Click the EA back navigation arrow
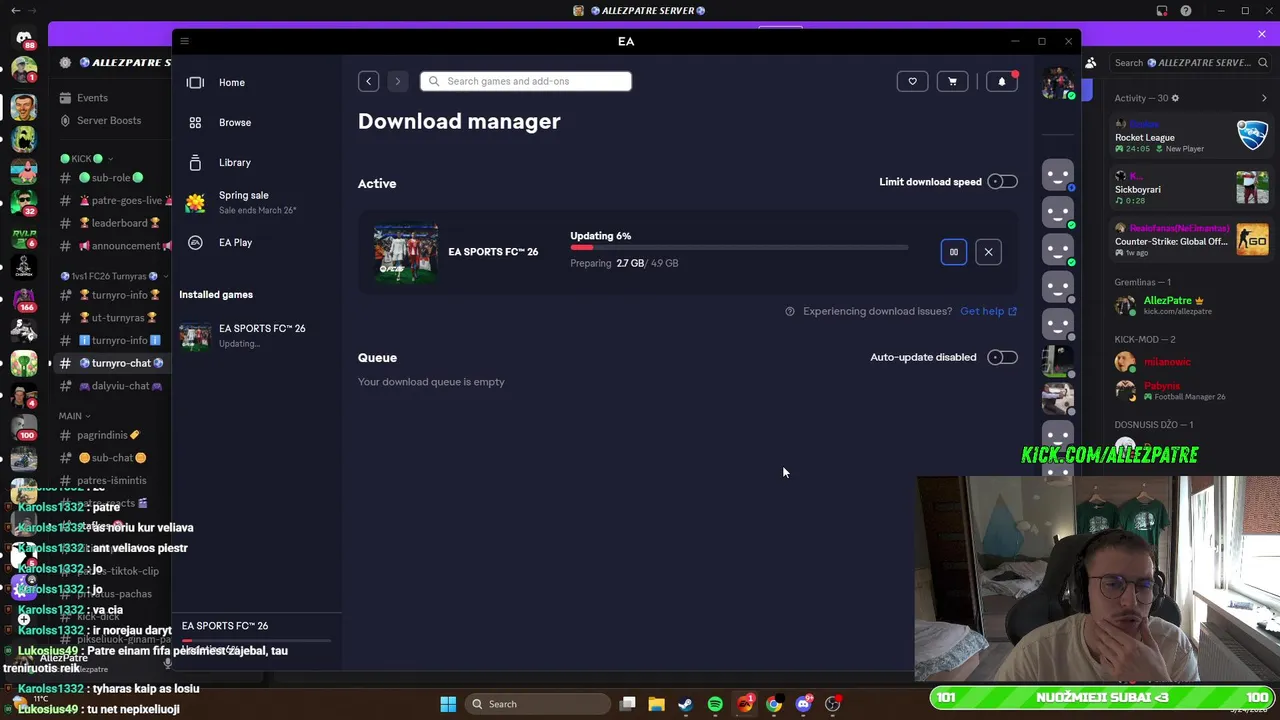This screenshot has width=1280, height=720. click(x=368, y=81)
